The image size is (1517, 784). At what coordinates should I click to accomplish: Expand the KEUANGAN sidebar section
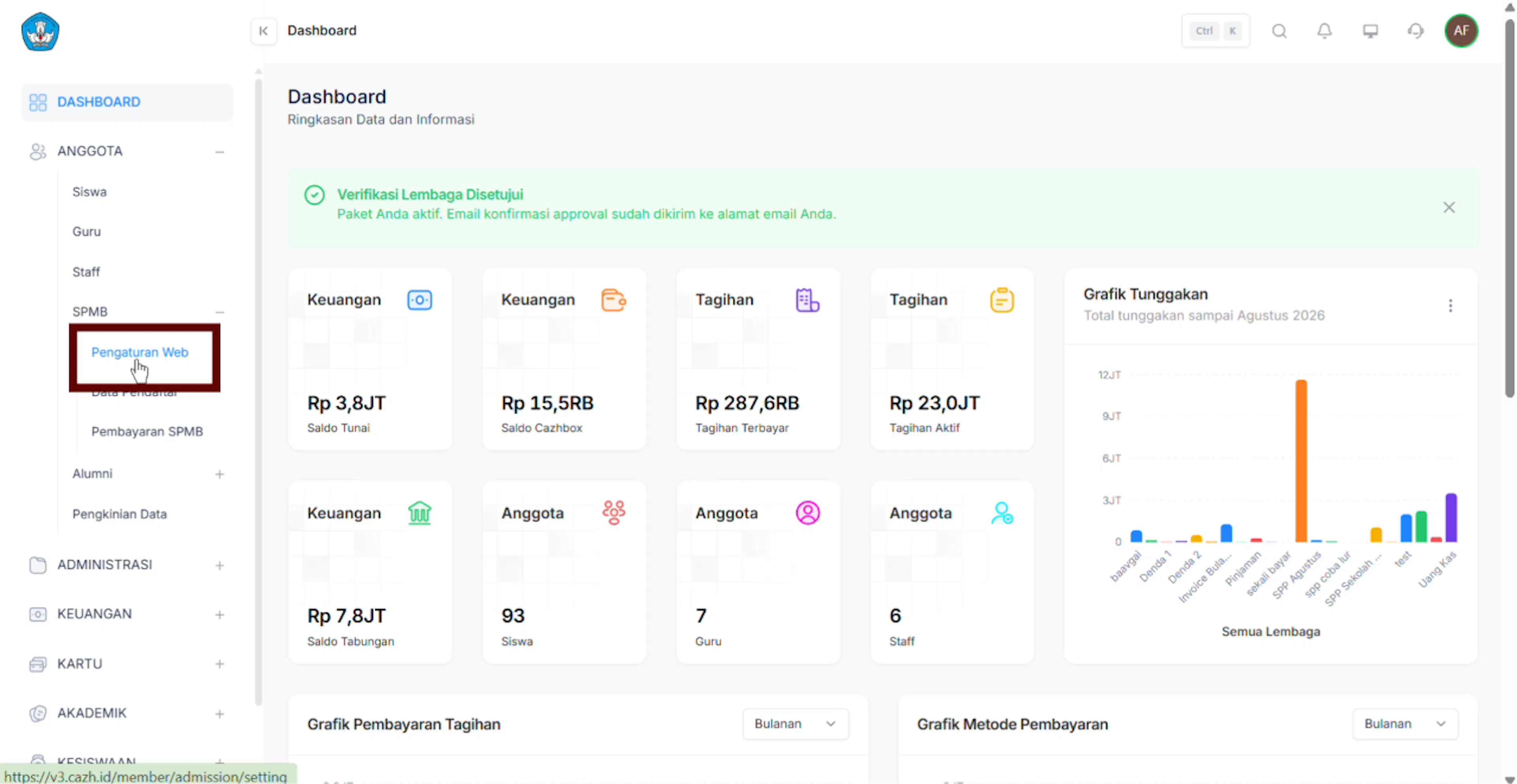[x=220, y=615]
